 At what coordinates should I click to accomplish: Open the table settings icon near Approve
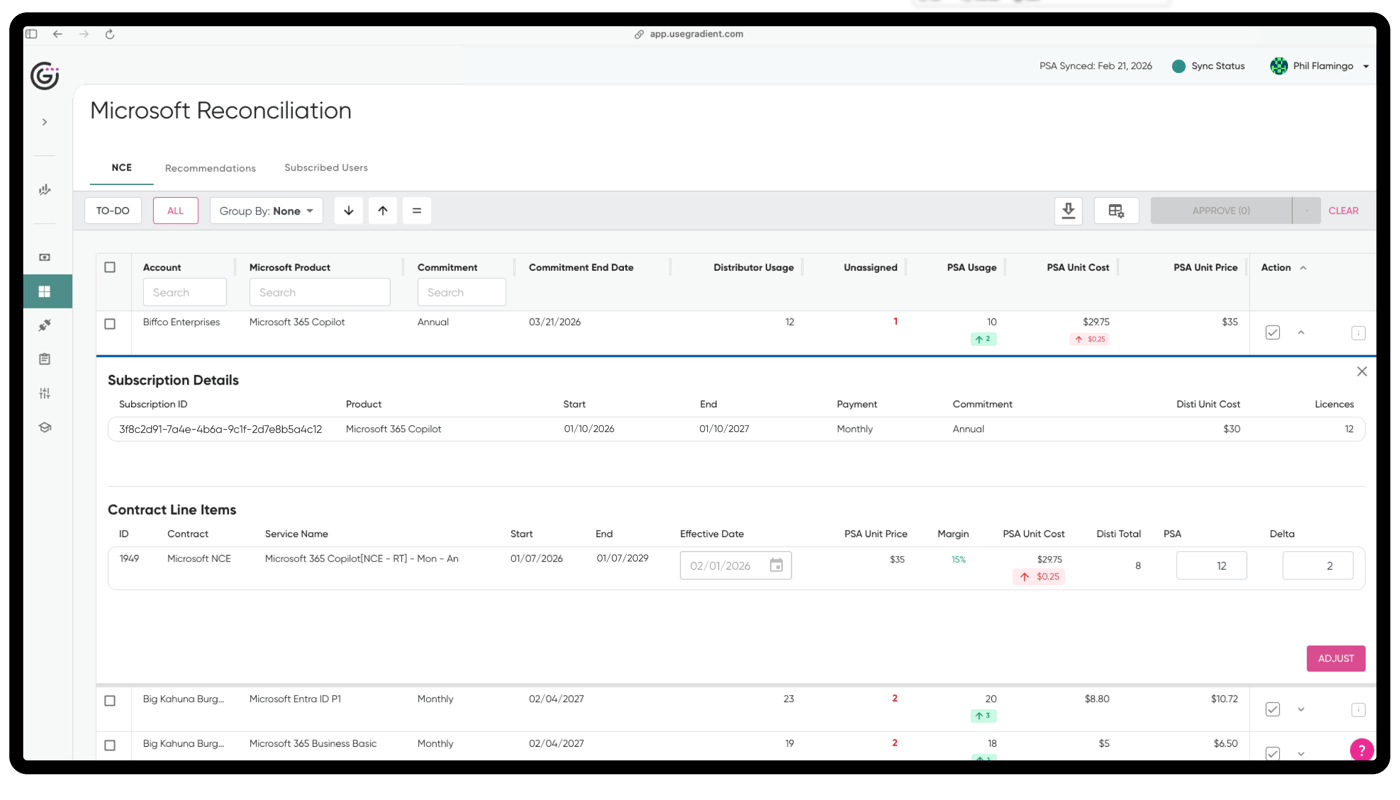[x=1116, y=210]
